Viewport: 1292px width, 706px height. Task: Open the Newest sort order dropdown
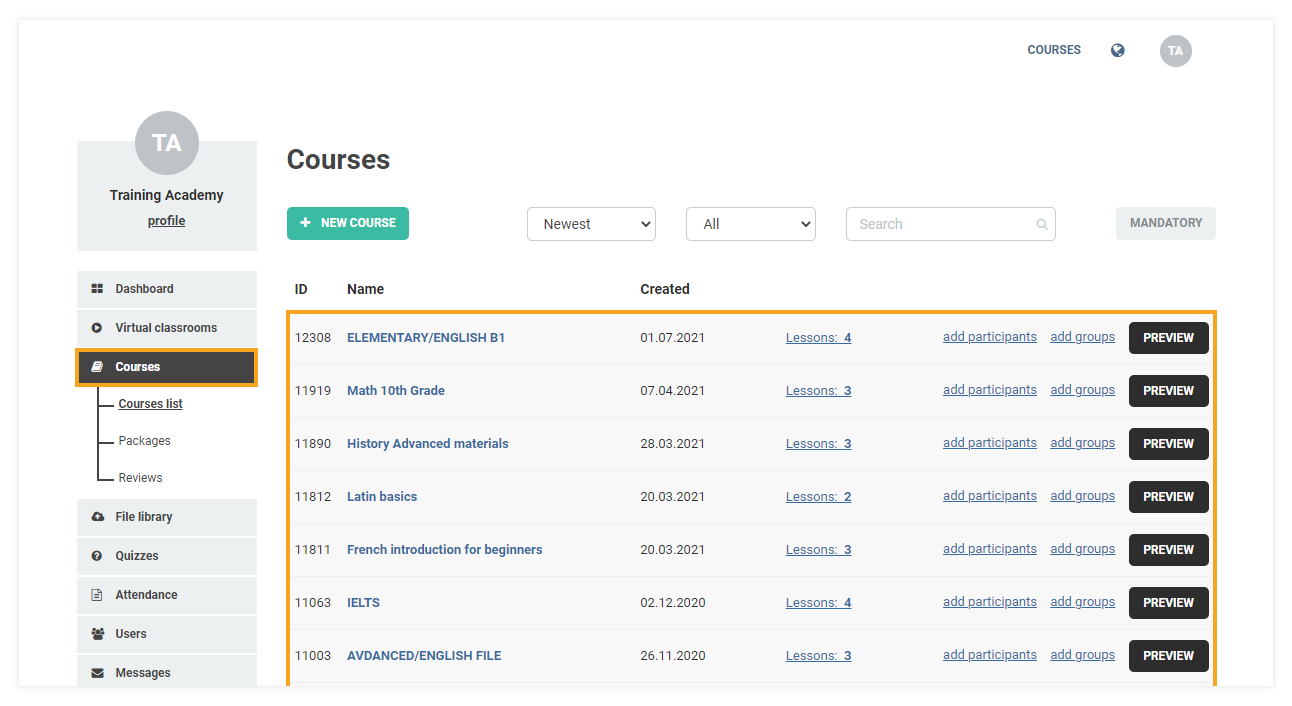[591, 224]
